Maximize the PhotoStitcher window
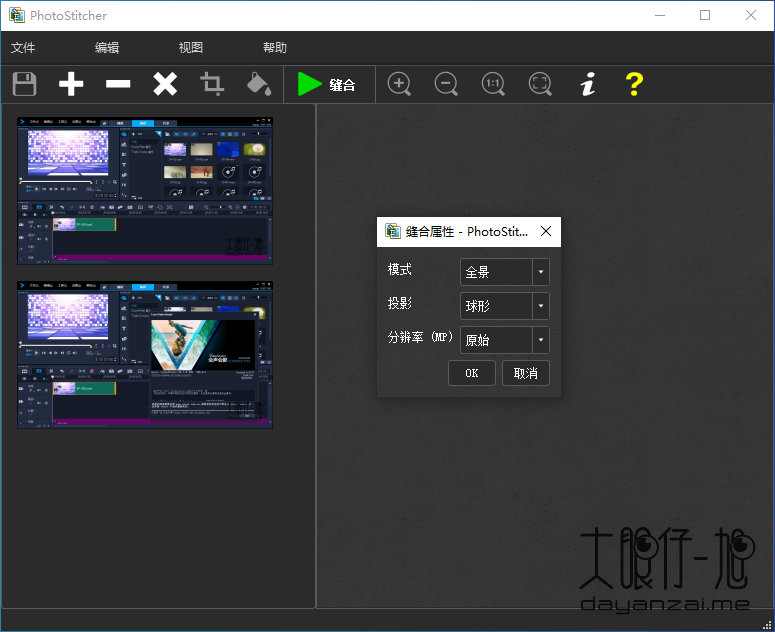This screenshot has width=775, height=632. tap(705, 15)
